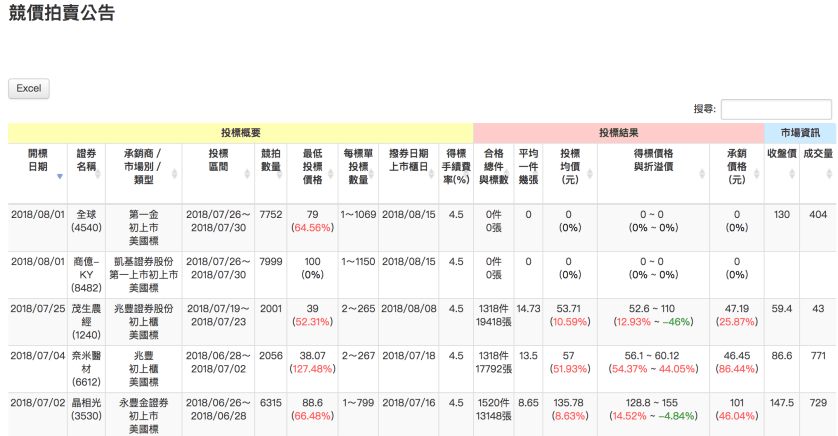838x436 pixels.
Task: Sort by 得標手續費率(%) column header
Action: pyautogui.click(x=456, y=166)
